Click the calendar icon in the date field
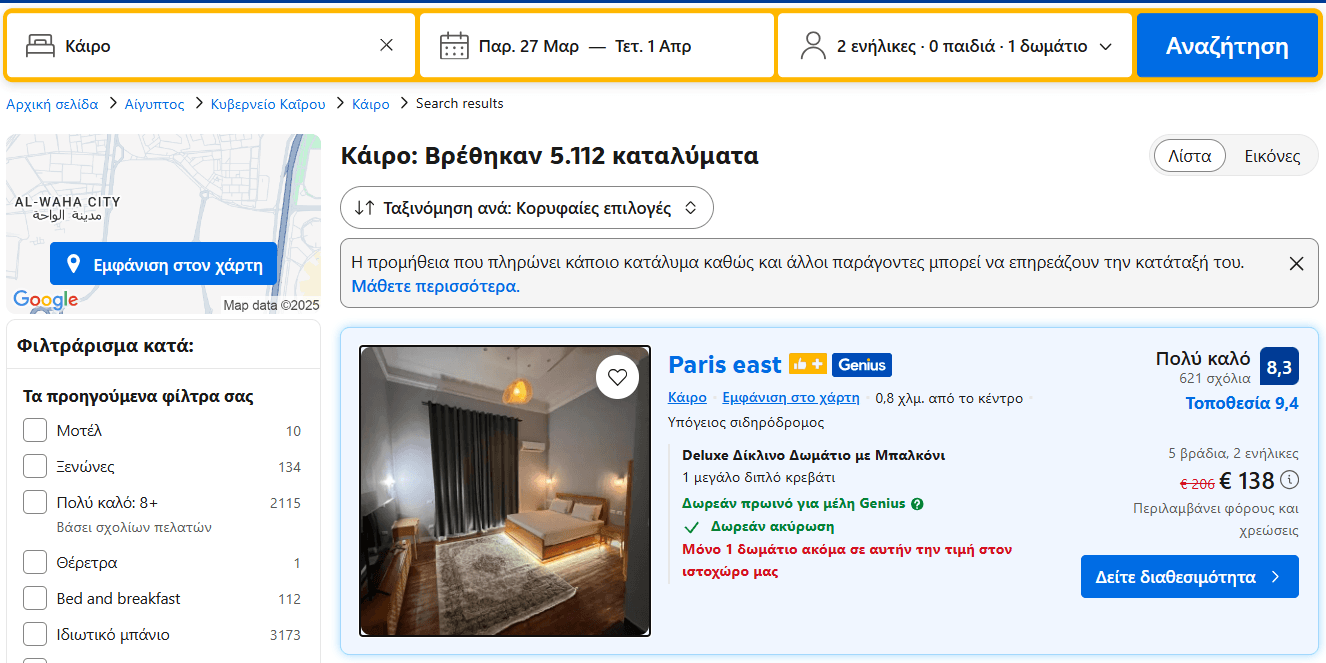This screenshot has height=663, width=1326. (x=454, y=46)
